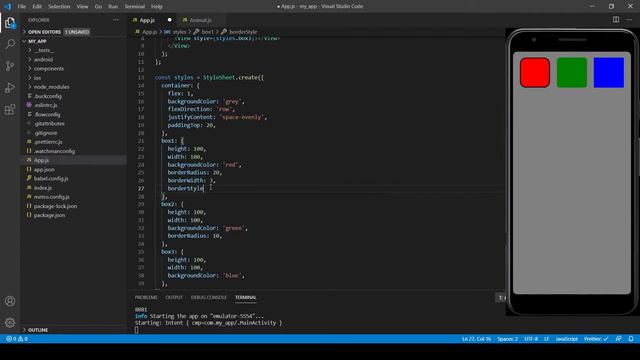Screen dimensions: 640x360
Task: Open the Selection menu
Action: coord(59,7)
